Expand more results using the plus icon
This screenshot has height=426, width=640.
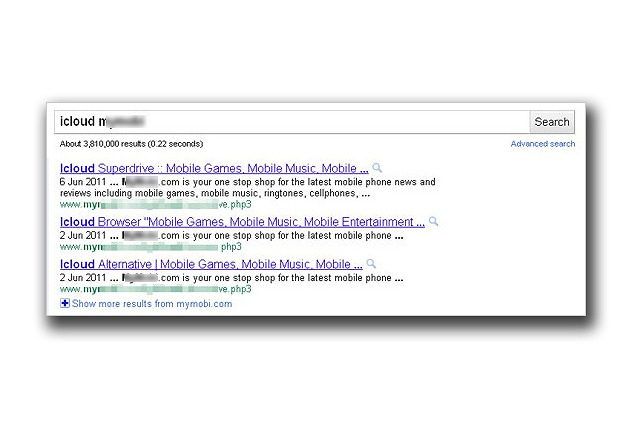[65, 303]
